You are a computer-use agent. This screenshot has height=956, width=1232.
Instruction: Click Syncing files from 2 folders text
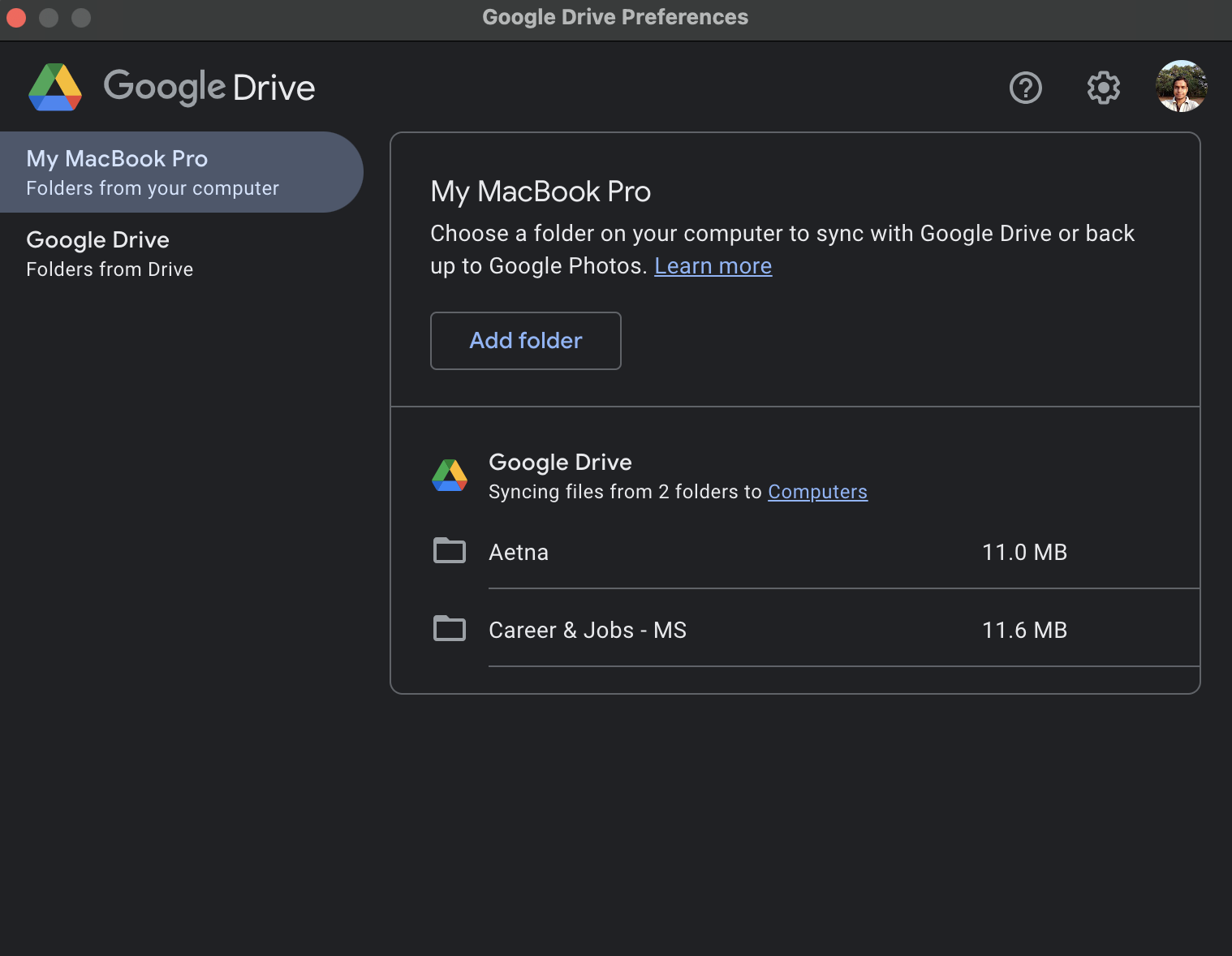click(x=625, y=492)
